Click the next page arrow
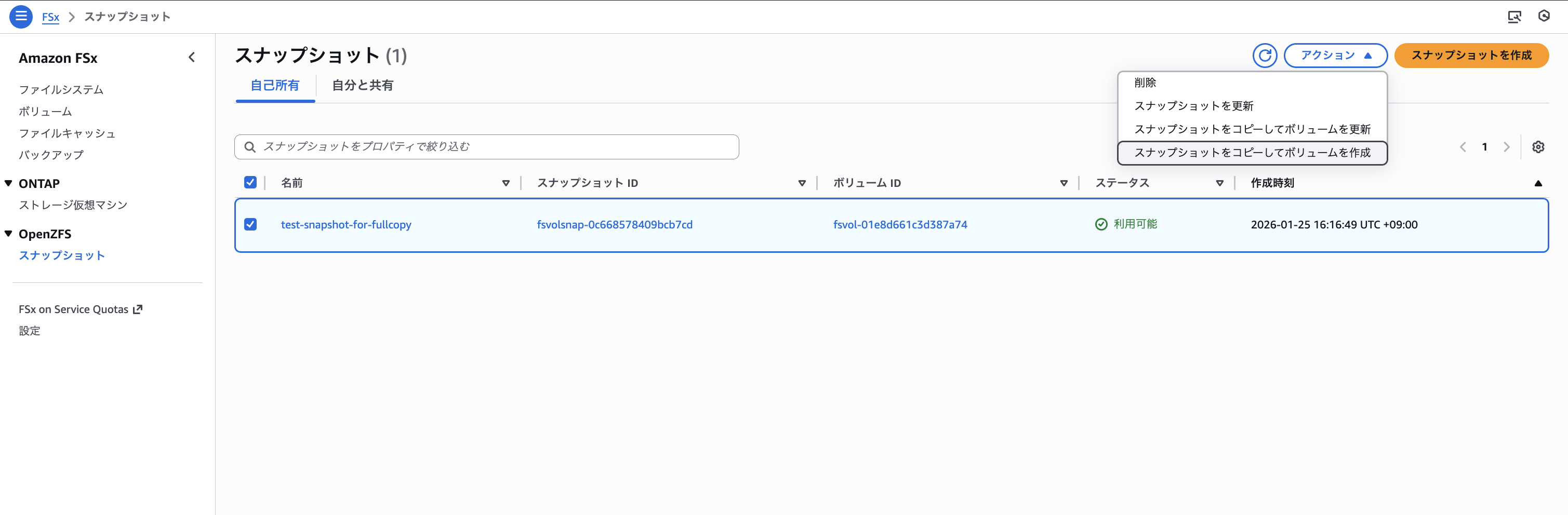1568x515 pixels. [1506, 147]
